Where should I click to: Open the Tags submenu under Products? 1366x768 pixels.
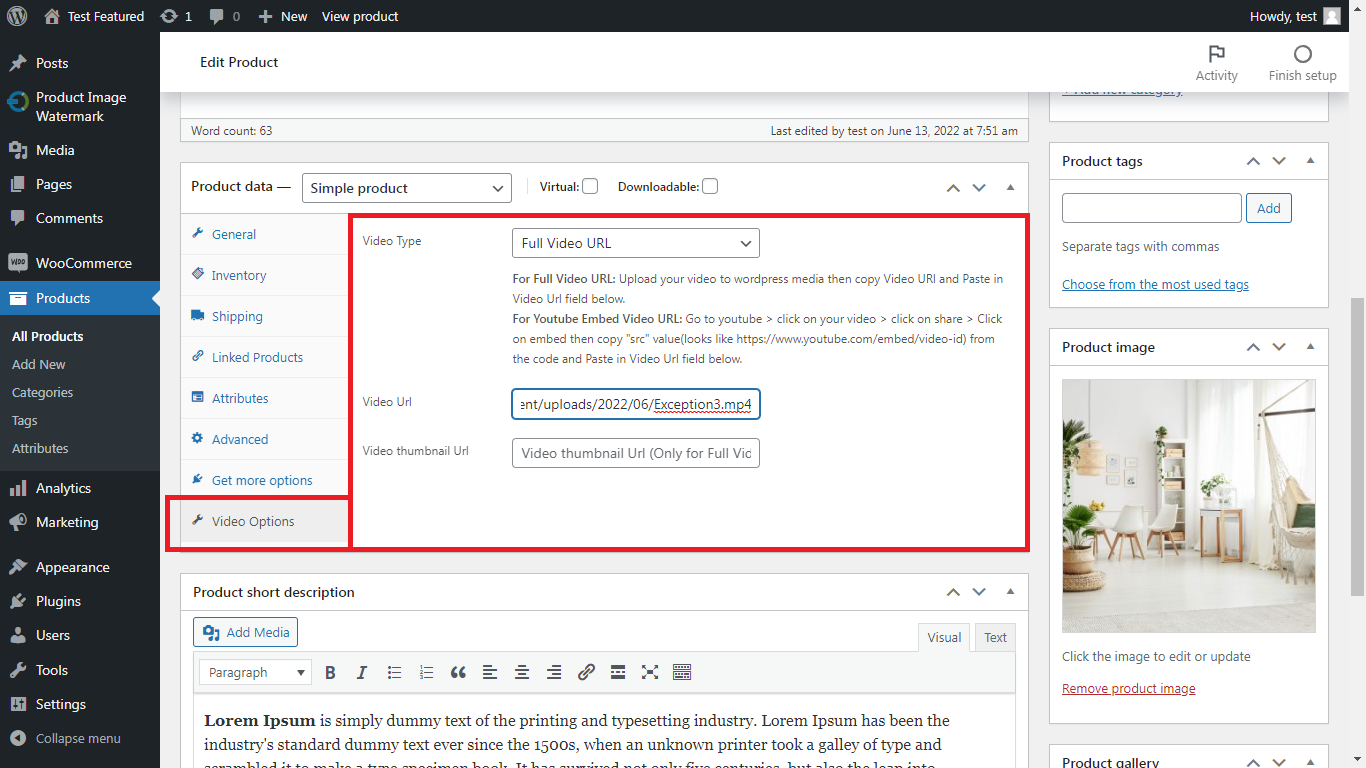click(x=25, y=420)
